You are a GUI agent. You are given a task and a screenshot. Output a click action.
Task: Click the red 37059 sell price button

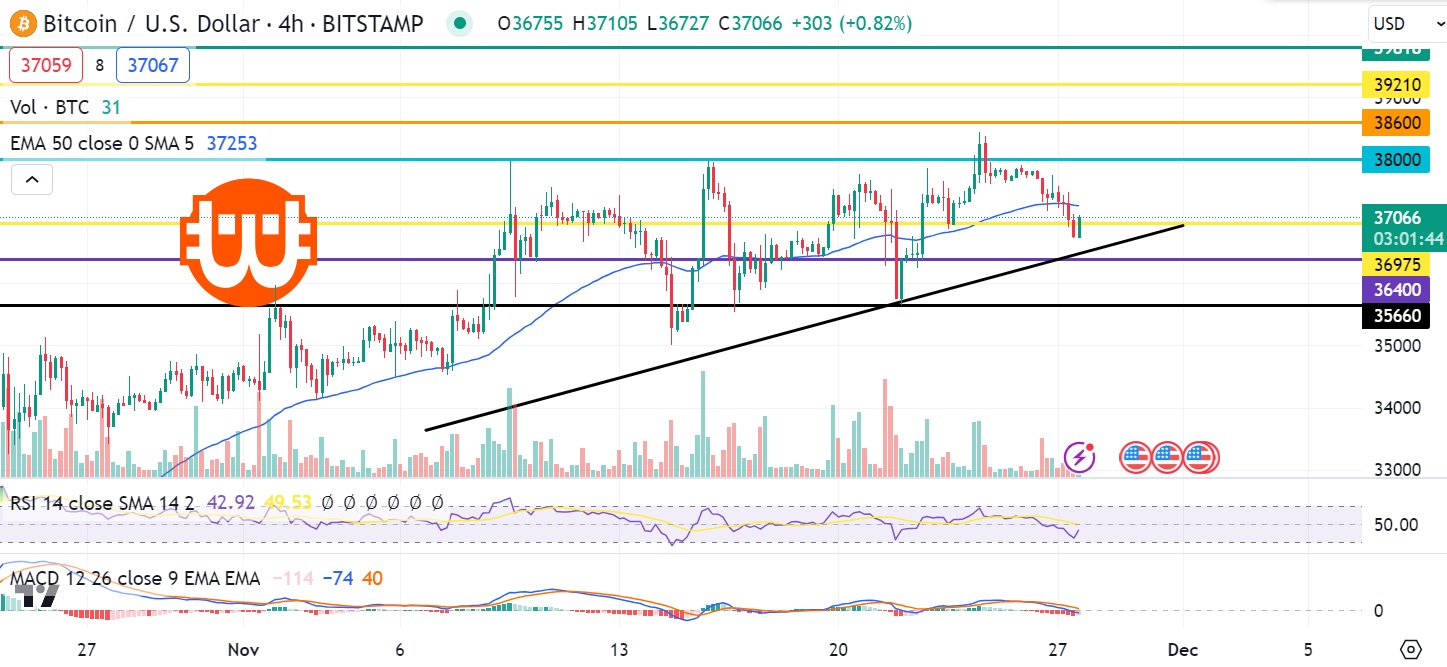click(45, 66)
